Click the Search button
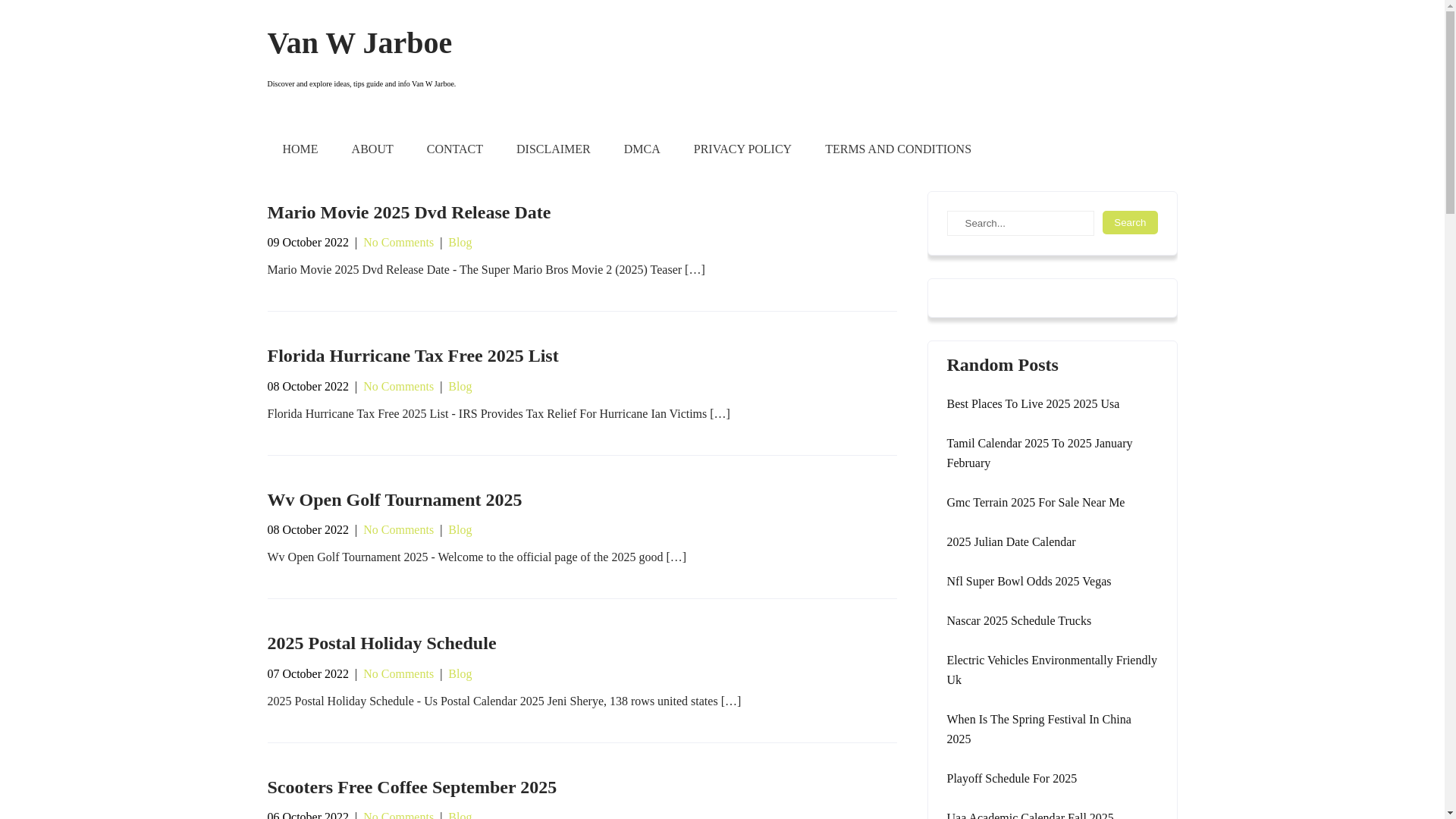This screenshot has height=819, width=1456. pos(1130,222)
